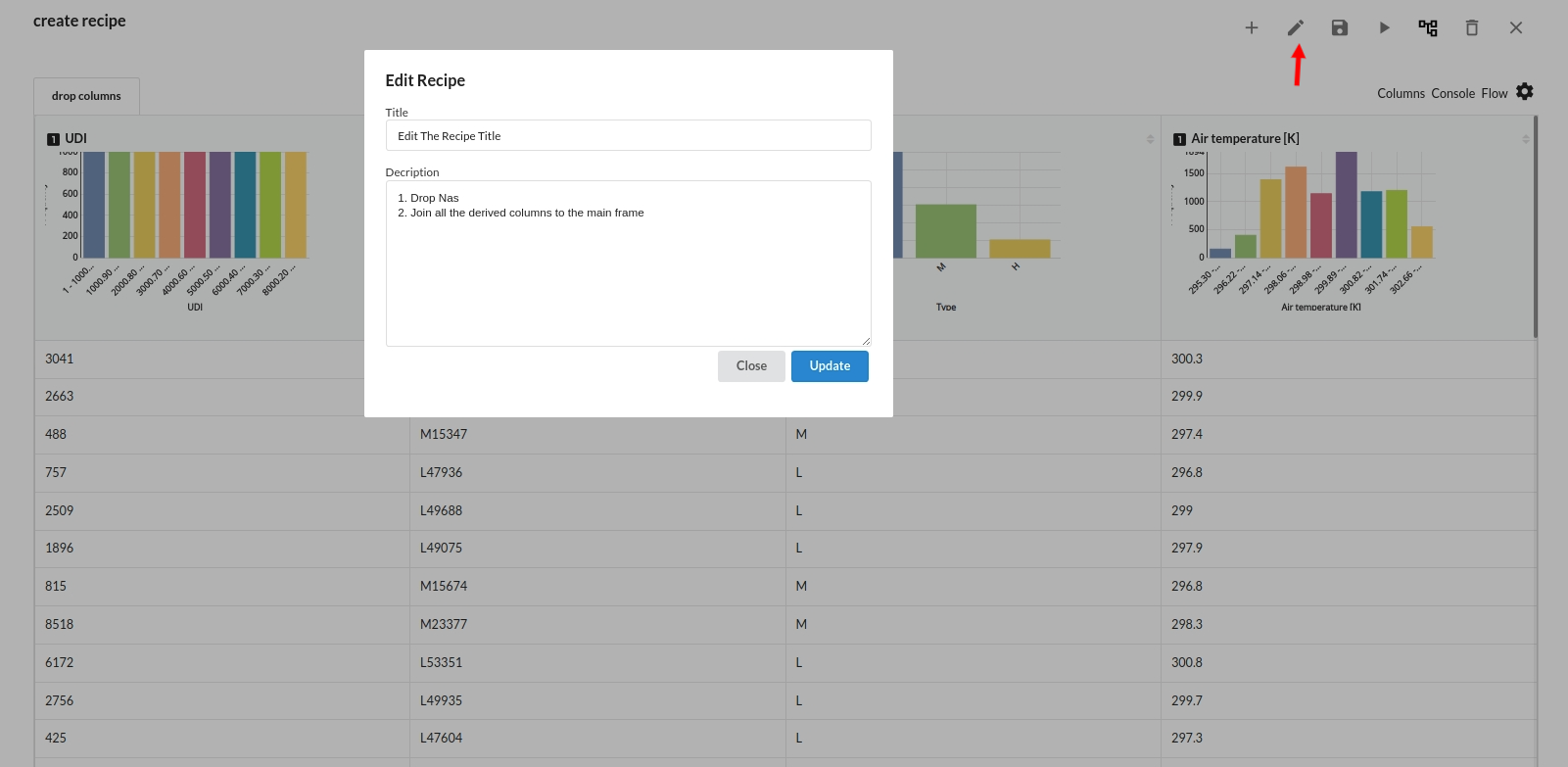Click the Update button in dialog
This screenshot has height=767, width=1568.
click(830, 366)
